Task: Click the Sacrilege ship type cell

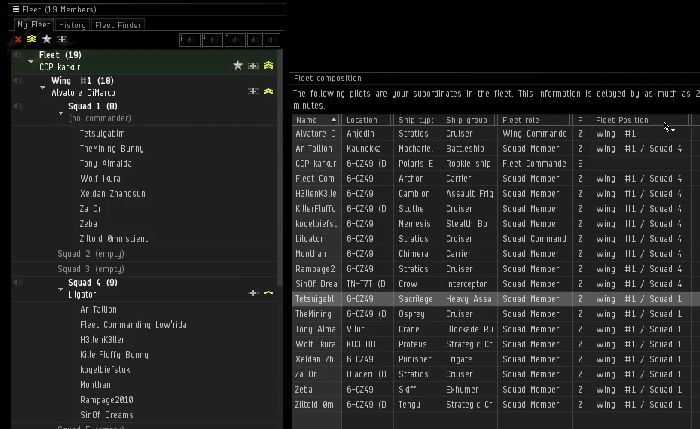Action: click(x=416, y=299)
